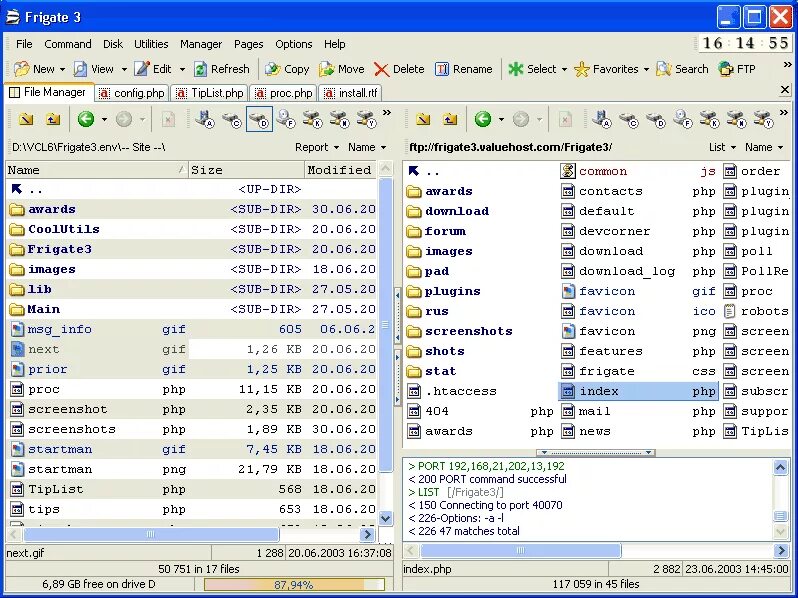Click the Delete toolbar button

coord(399,69)
